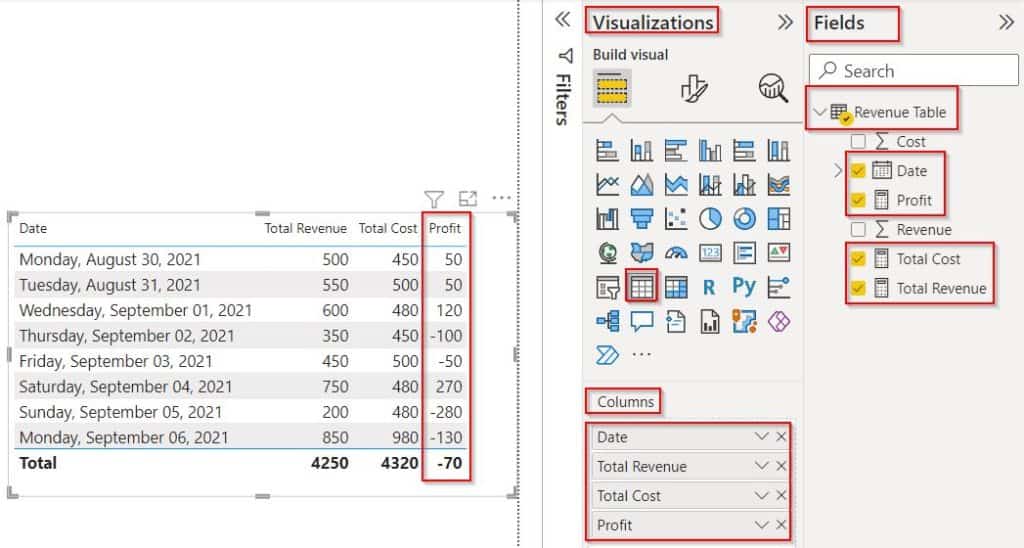This screenshot has width=1024, height=548.
Task: Select the Pie chart visual
Action: click(x=710, y=219)
